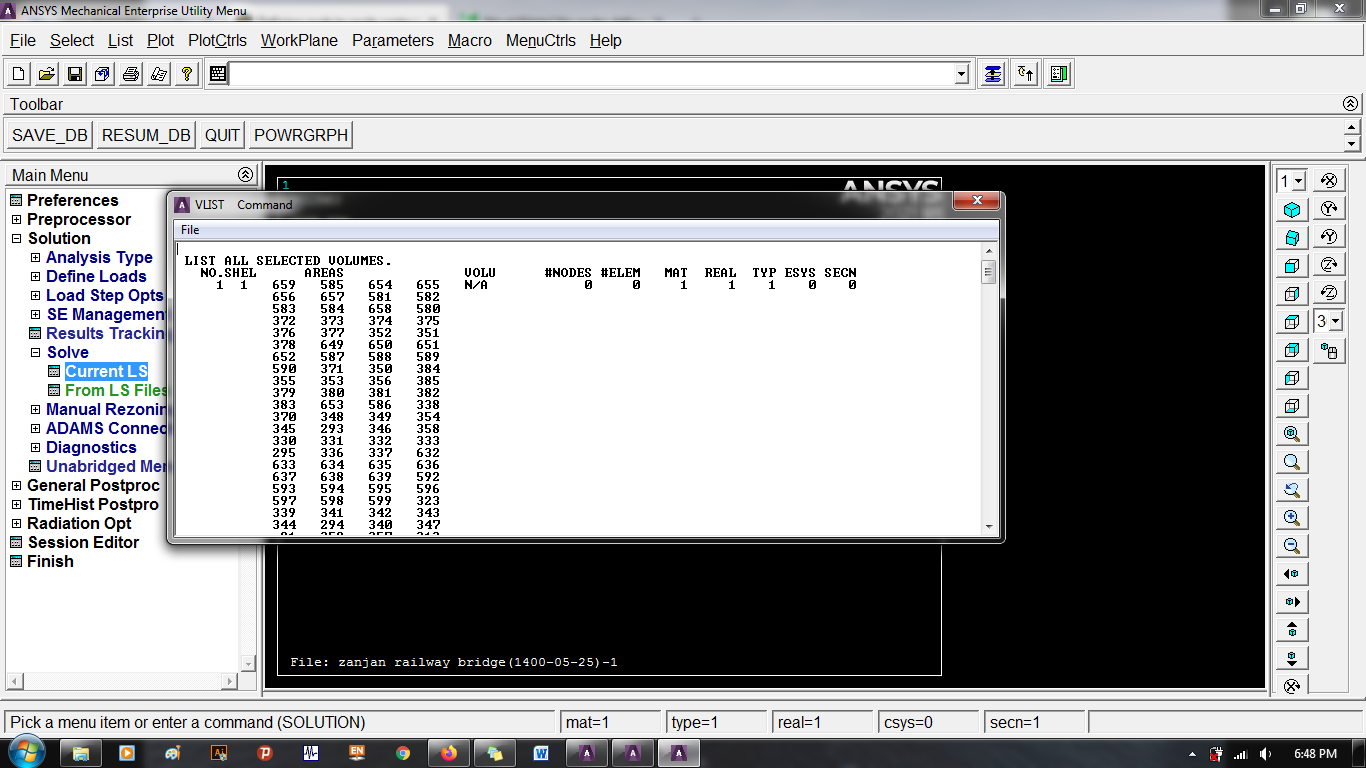Click the POWRGRPH button
This screenshot has height=768, width=1366.
point(301,135)
